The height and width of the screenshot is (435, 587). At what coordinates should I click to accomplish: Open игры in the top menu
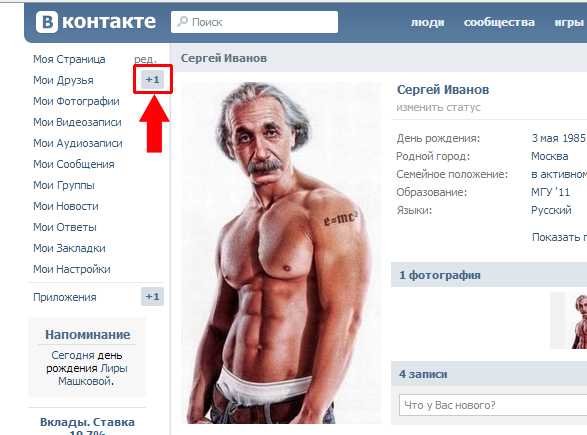click(569, 22)
